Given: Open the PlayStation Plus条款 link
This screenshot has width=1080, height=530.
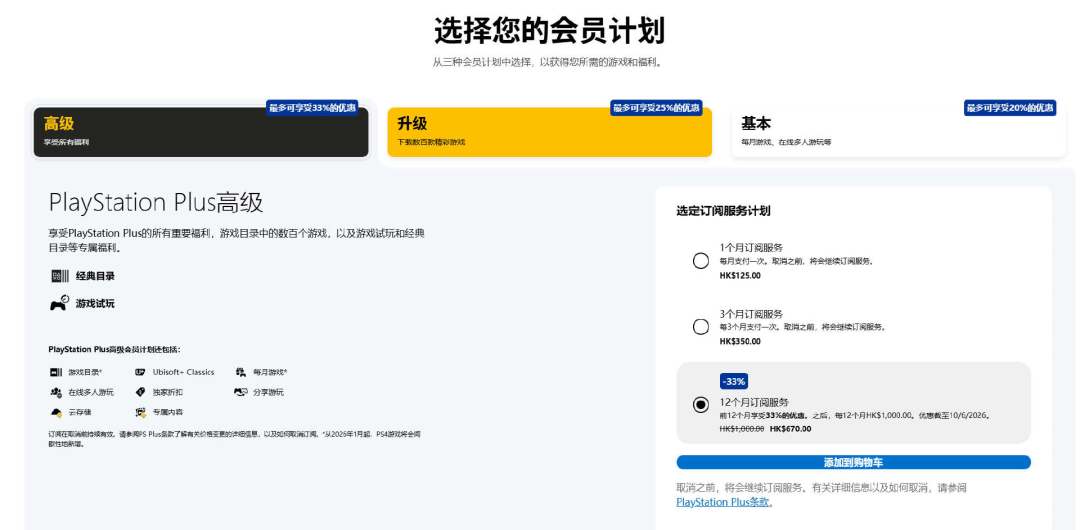Looking at the screenshot, I should click(725, 502).
